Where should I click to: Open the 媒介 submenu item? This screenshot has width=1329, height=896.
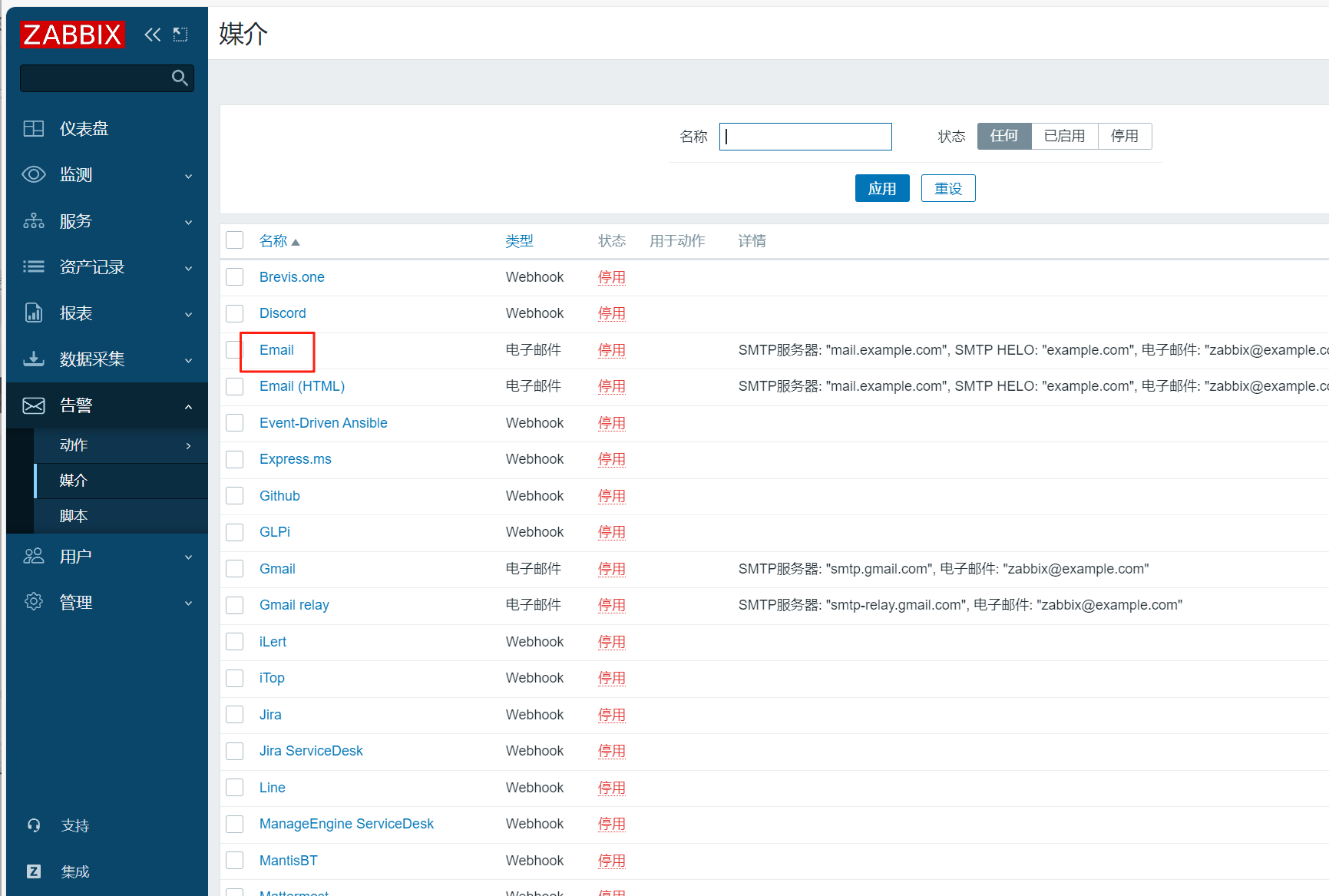click(x=121, y=481)
